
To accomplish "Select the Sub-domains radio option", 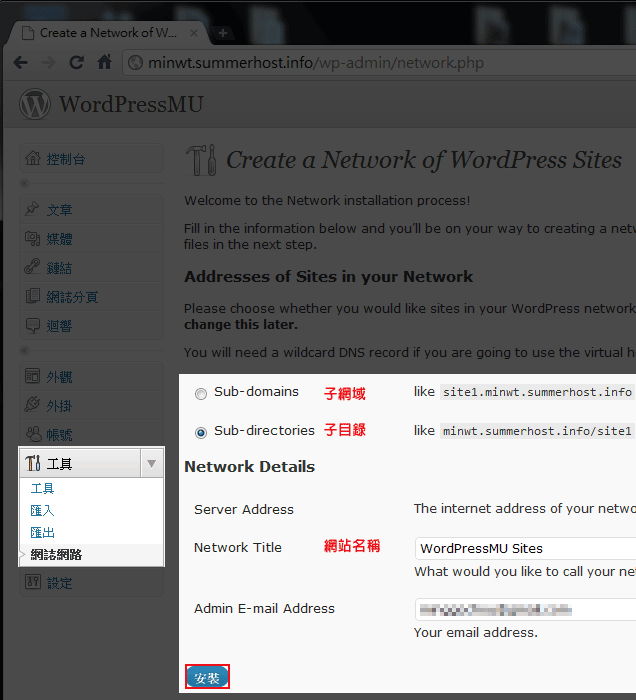I will tap(201, 394).
